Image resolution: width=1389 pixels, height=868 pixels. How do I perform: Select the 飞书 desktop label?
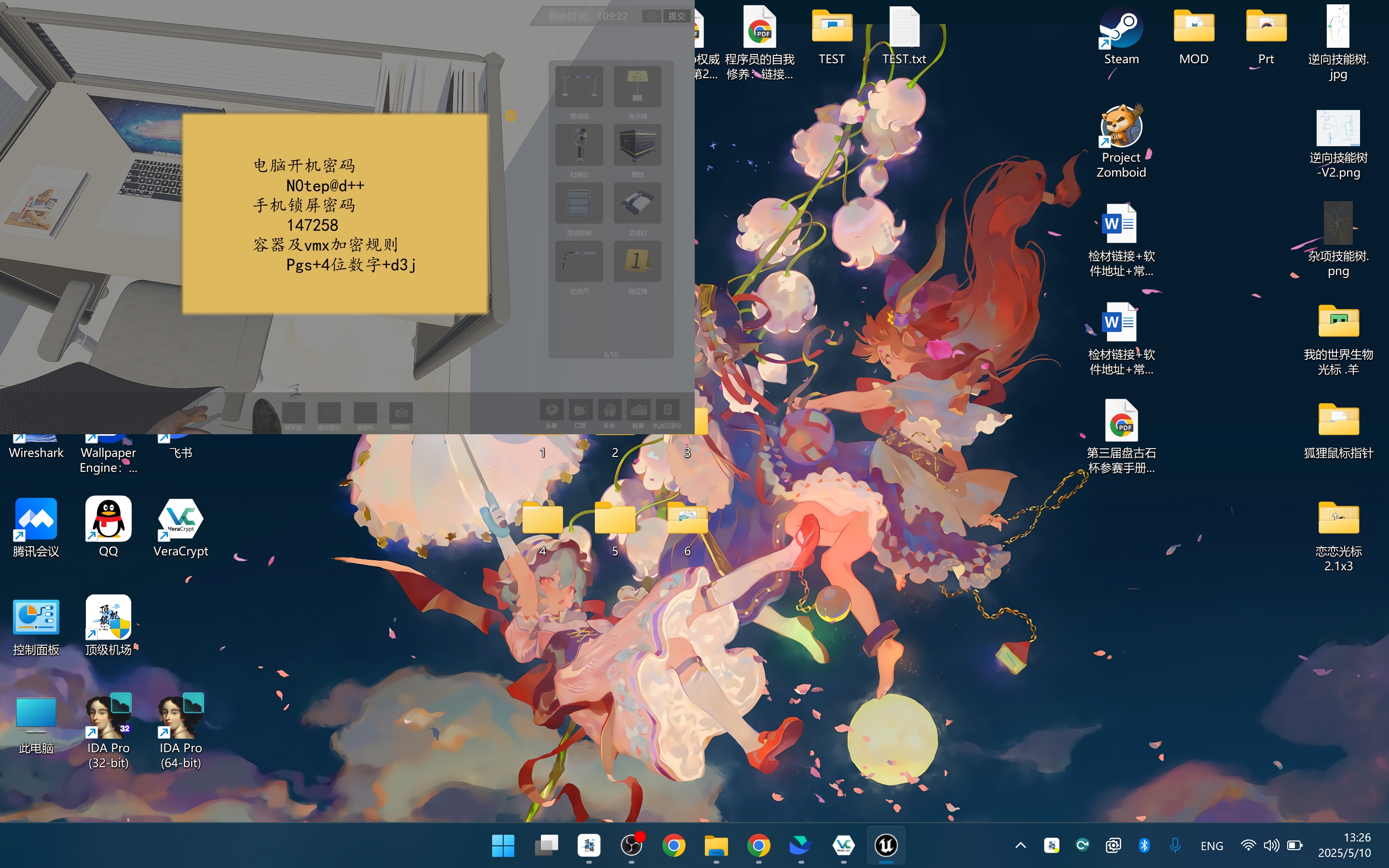(181, 453)
